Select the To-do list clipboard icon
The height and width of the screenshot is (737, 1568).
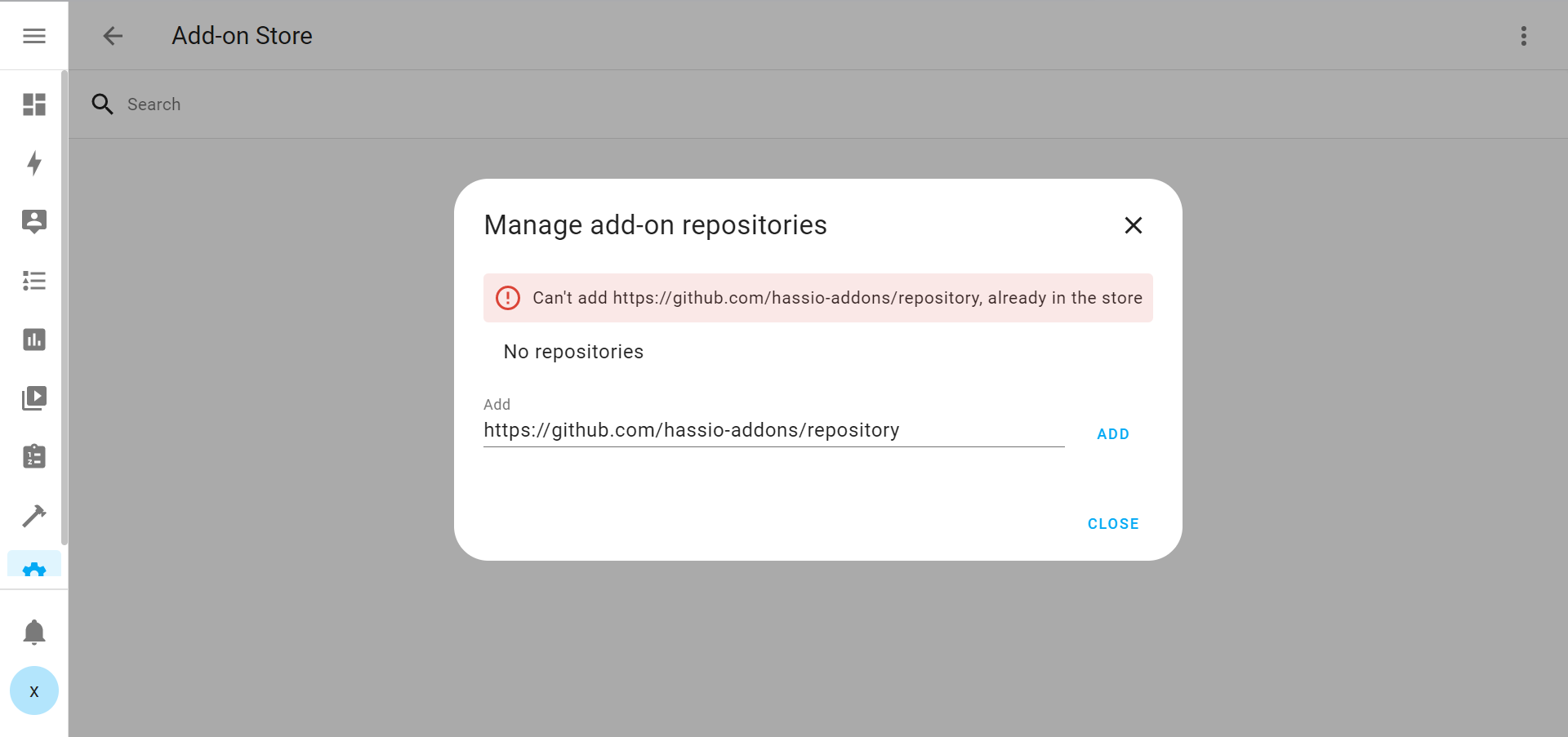point(33,456)
